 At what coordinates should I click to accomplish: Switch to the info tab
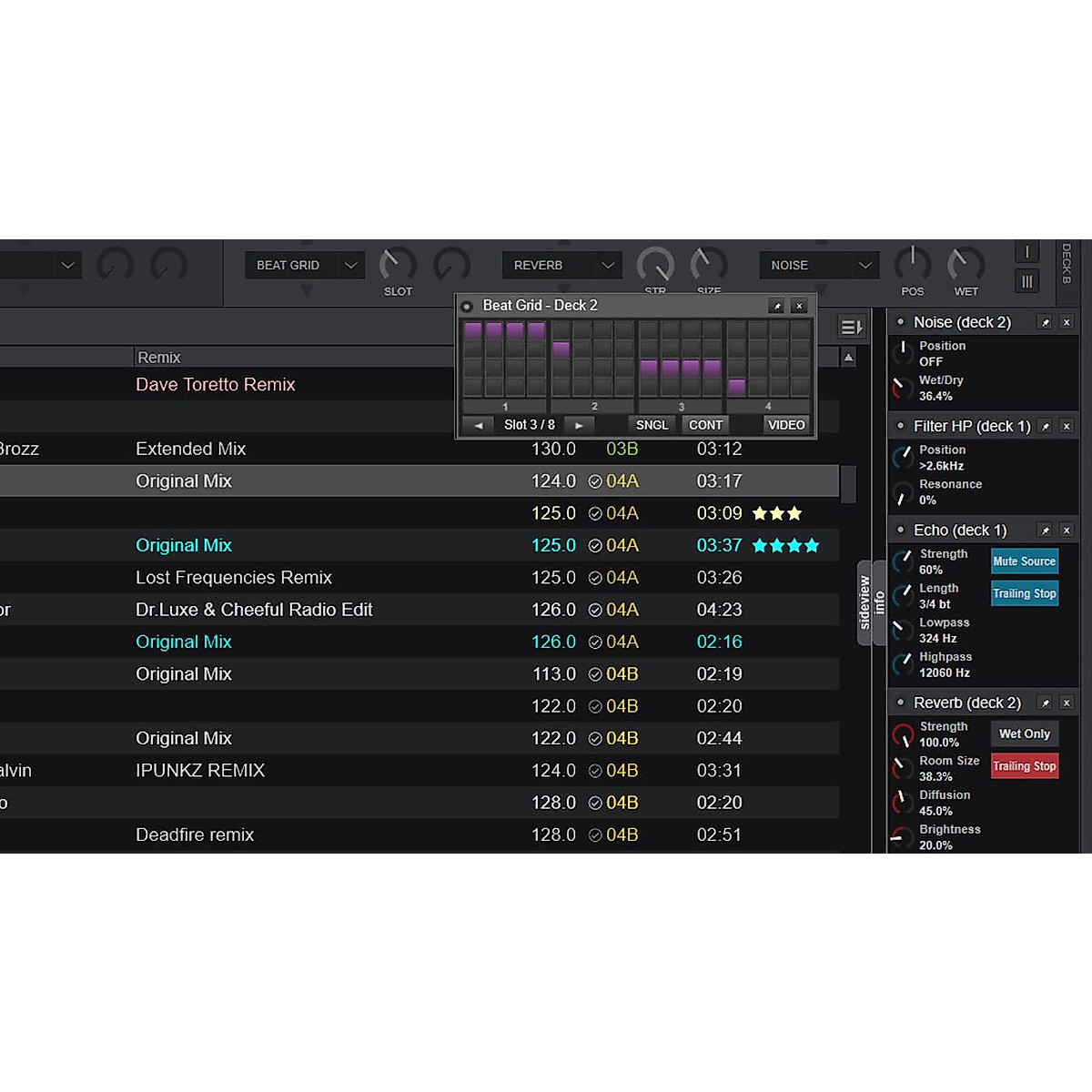point(879,602)
